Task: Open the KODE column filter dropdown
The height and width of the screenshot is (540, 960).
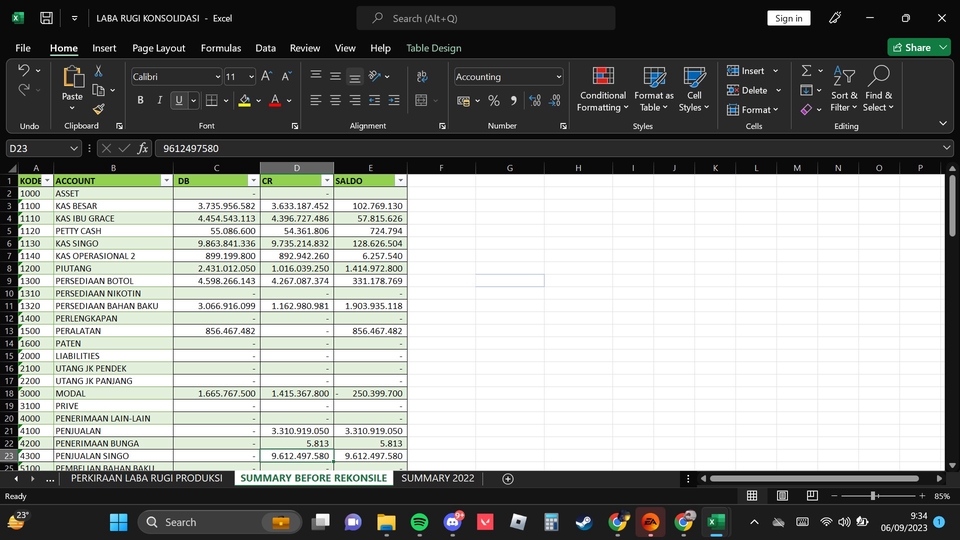Action: pos(47,181)
